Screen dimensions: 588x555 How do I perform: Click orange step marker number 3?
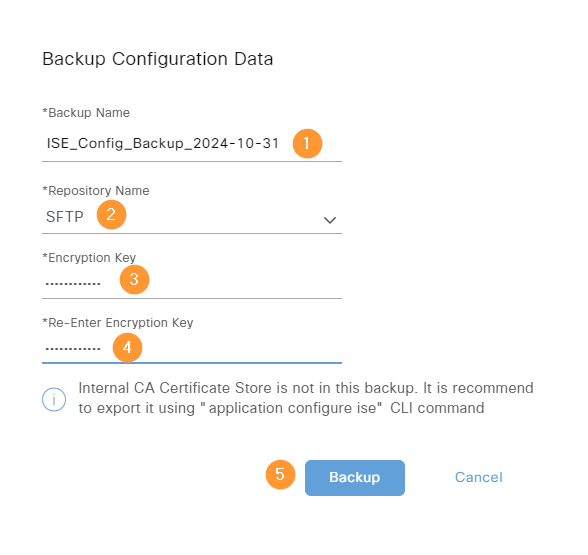(x=134, y=279)
